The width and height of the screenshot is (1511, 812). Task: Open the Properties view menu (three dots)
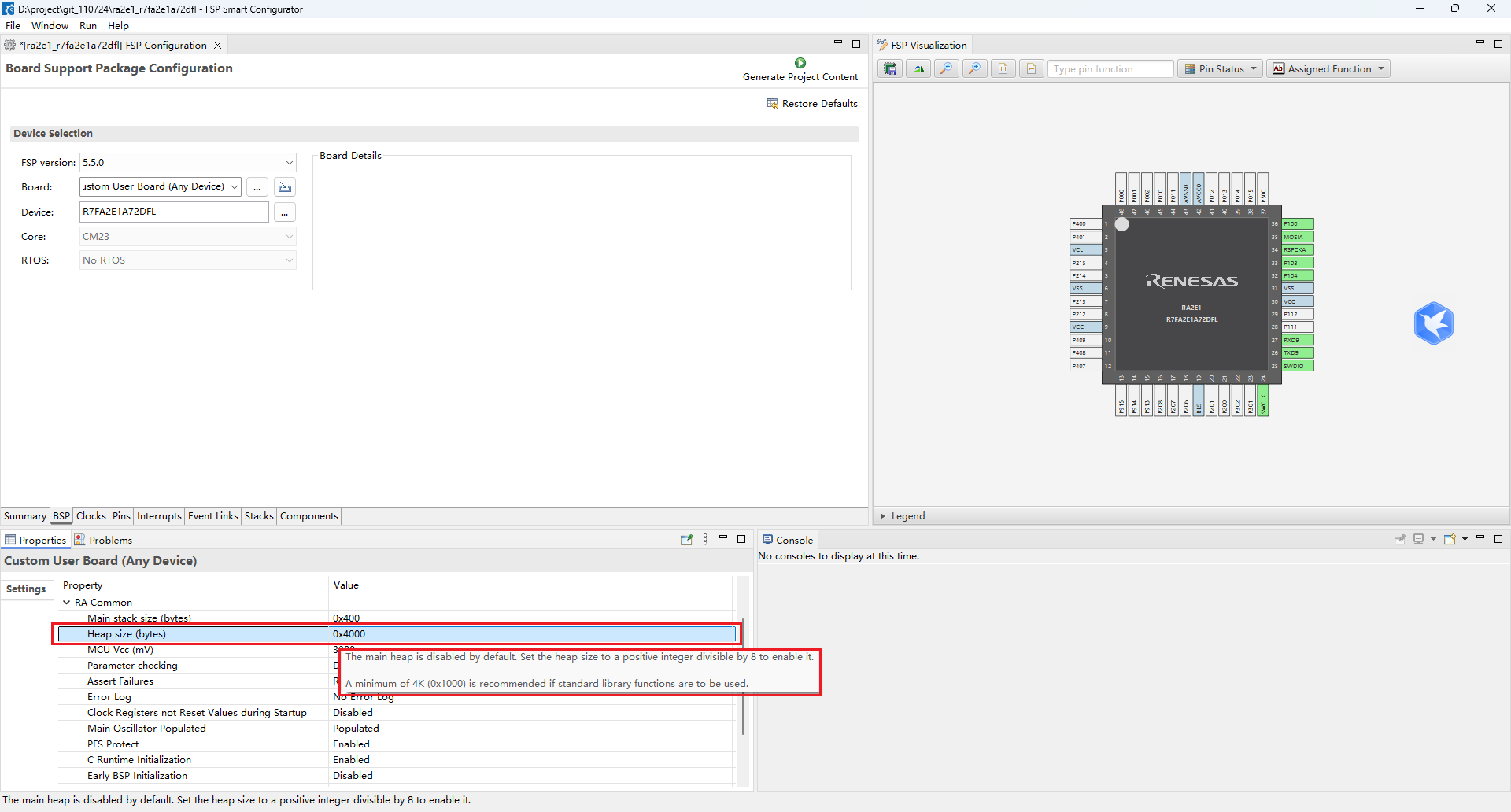705,540
